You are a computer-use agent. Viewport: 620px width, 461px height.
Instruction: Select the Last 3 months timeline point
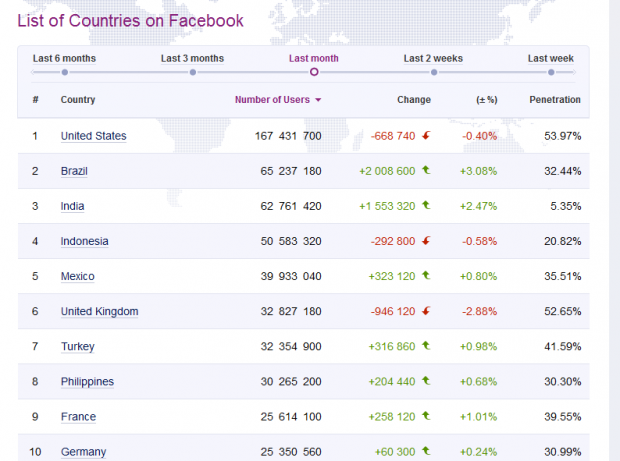(192, 72)
